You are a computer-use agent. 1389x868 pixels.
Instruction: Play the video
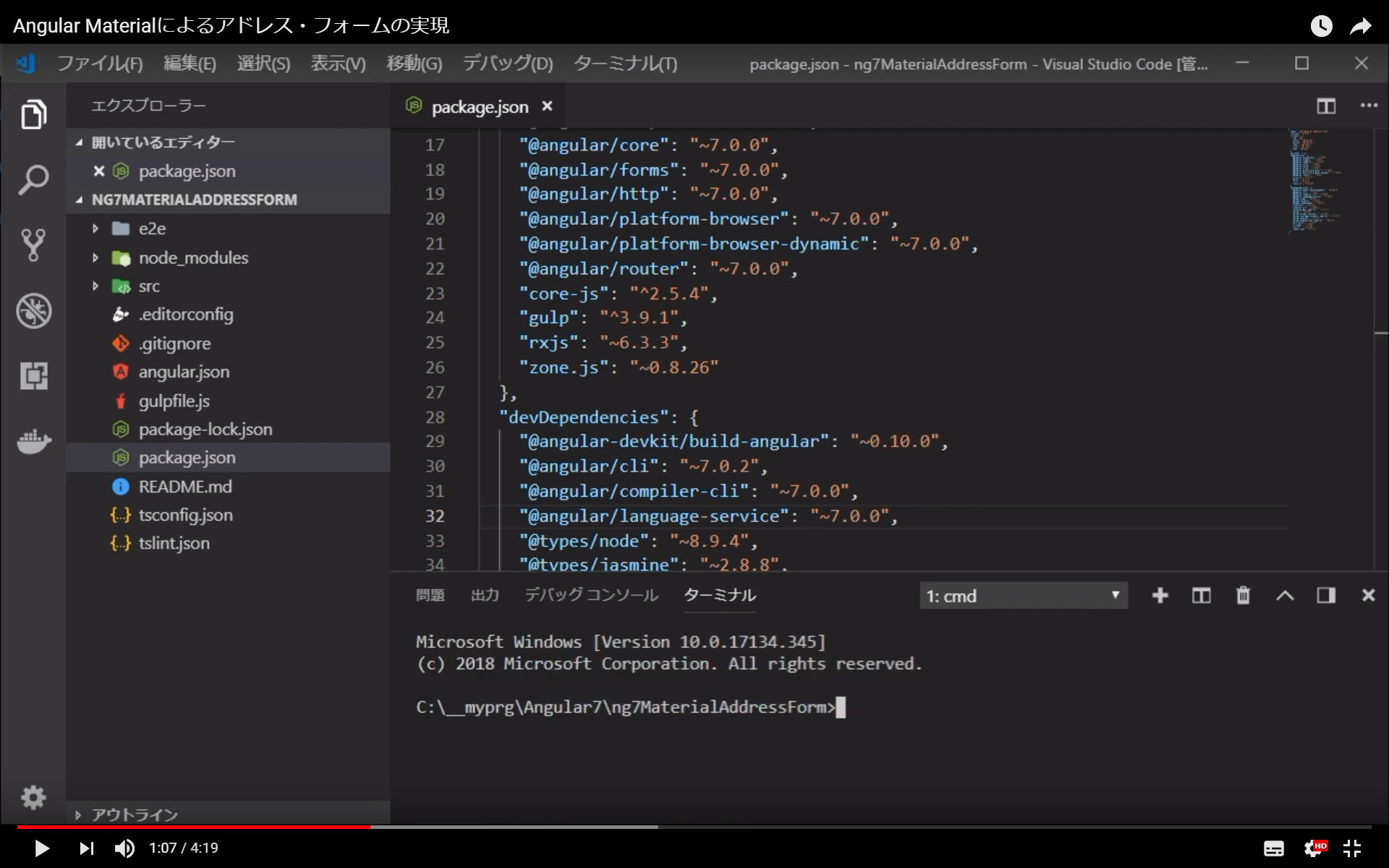(42, 848)
